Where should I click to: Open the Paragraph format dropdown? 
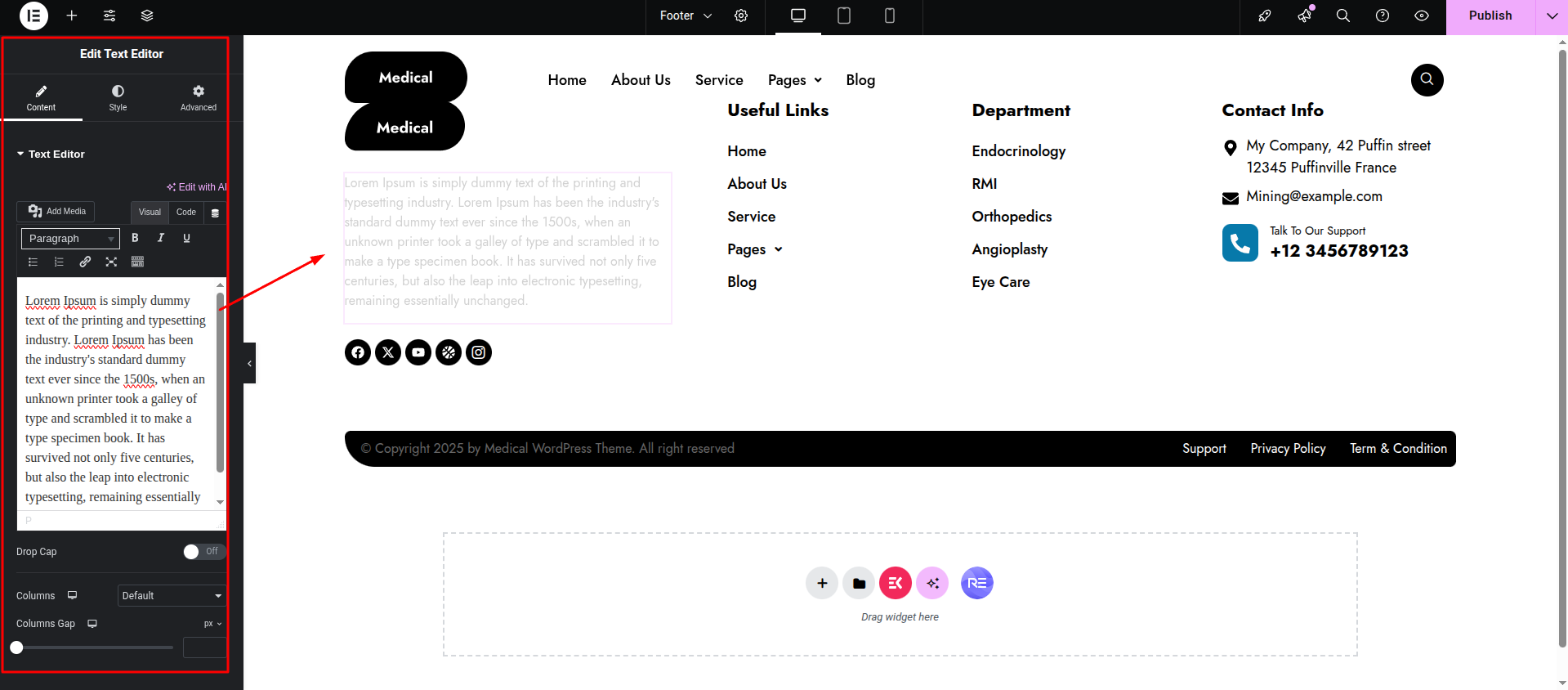70,238
